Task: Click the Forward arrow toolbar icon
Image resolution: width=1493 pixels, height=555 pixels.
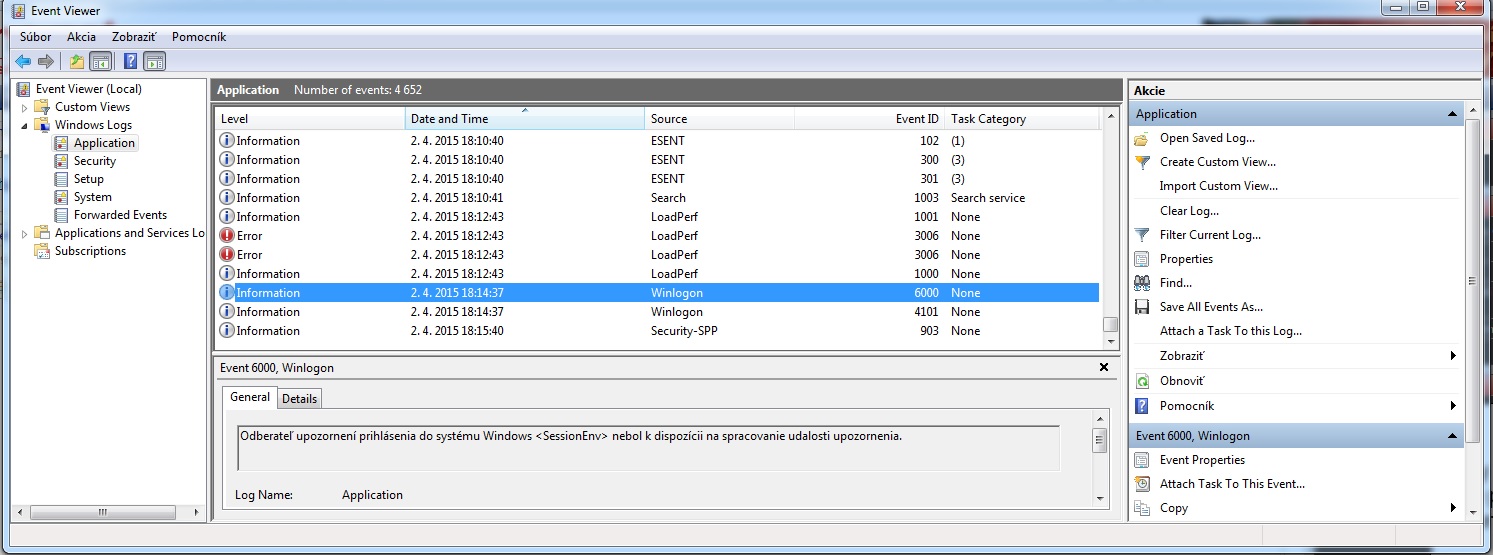Action: [x=45, y=62]
